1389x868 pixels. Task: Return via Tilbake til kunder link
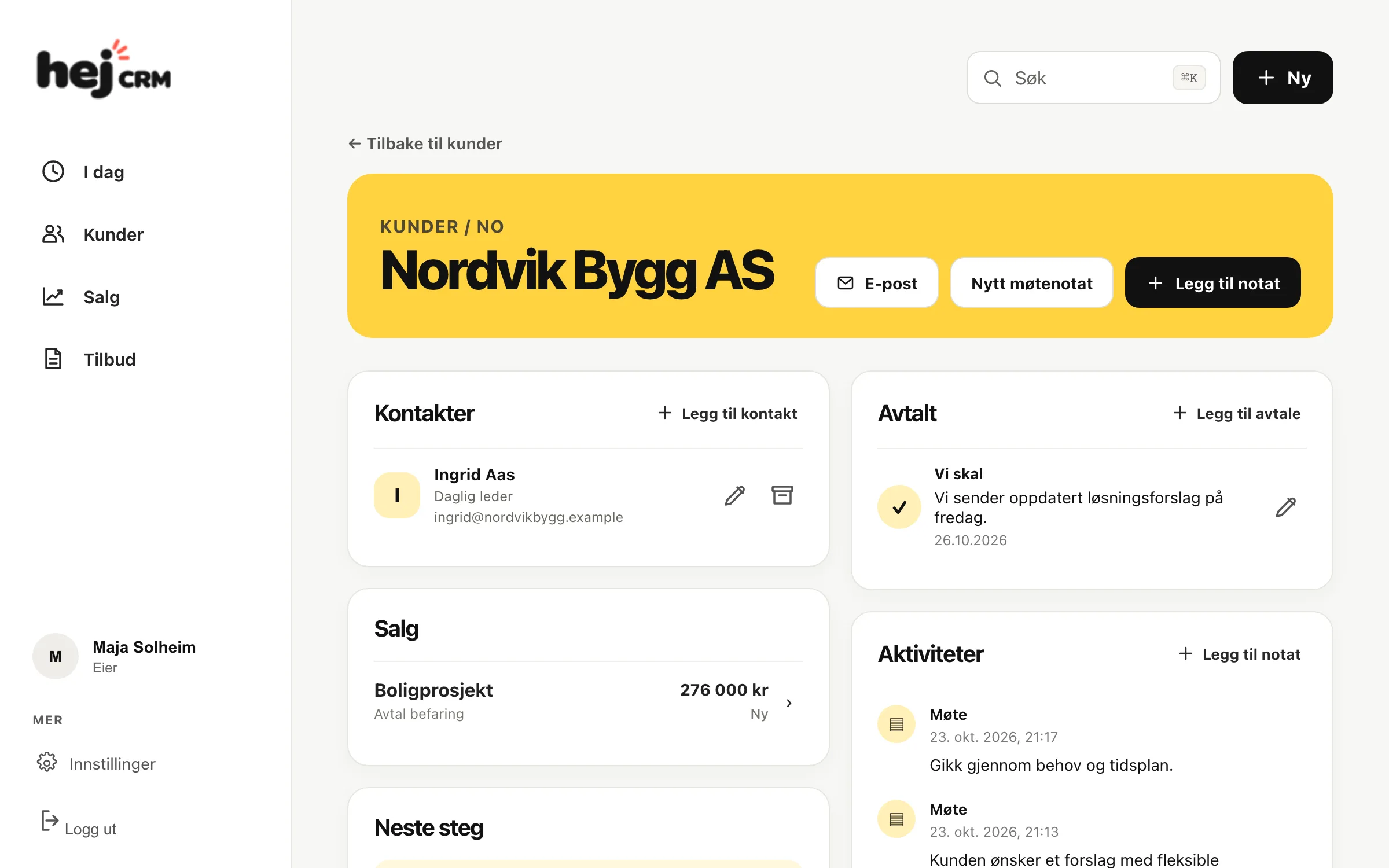tap(425, 144)
